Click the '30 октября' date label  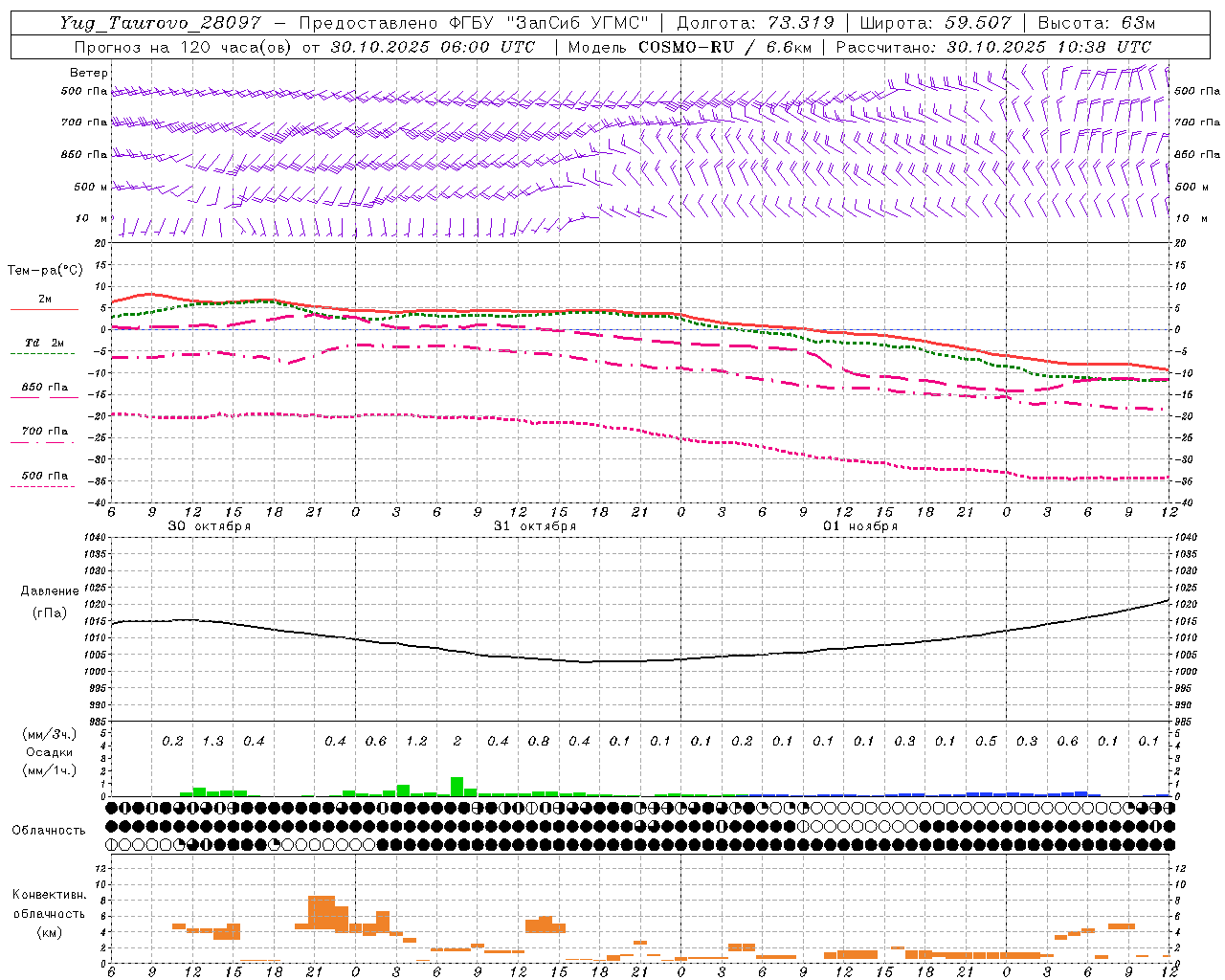pos(210,526)
